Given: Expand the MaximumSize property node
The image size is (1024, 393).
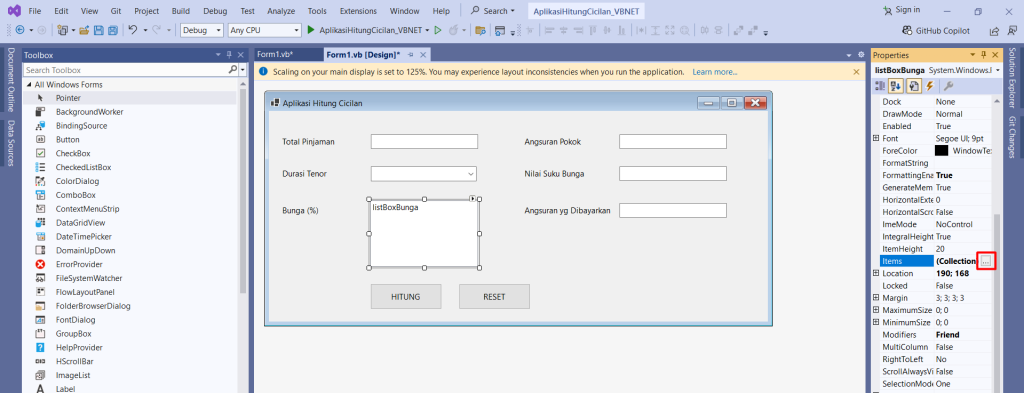Looking at the screenshot, I should point(876,310).
